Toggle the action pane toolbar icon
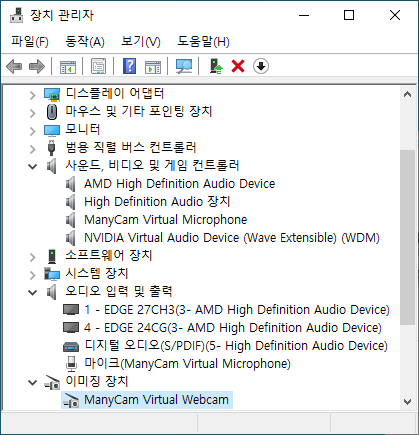 coord(153,66)
